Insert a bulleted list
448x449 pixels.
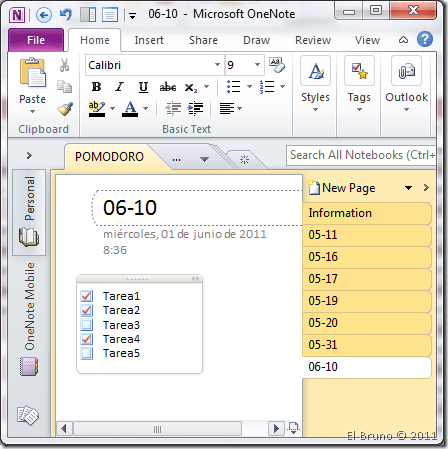(x=234, y=87)
